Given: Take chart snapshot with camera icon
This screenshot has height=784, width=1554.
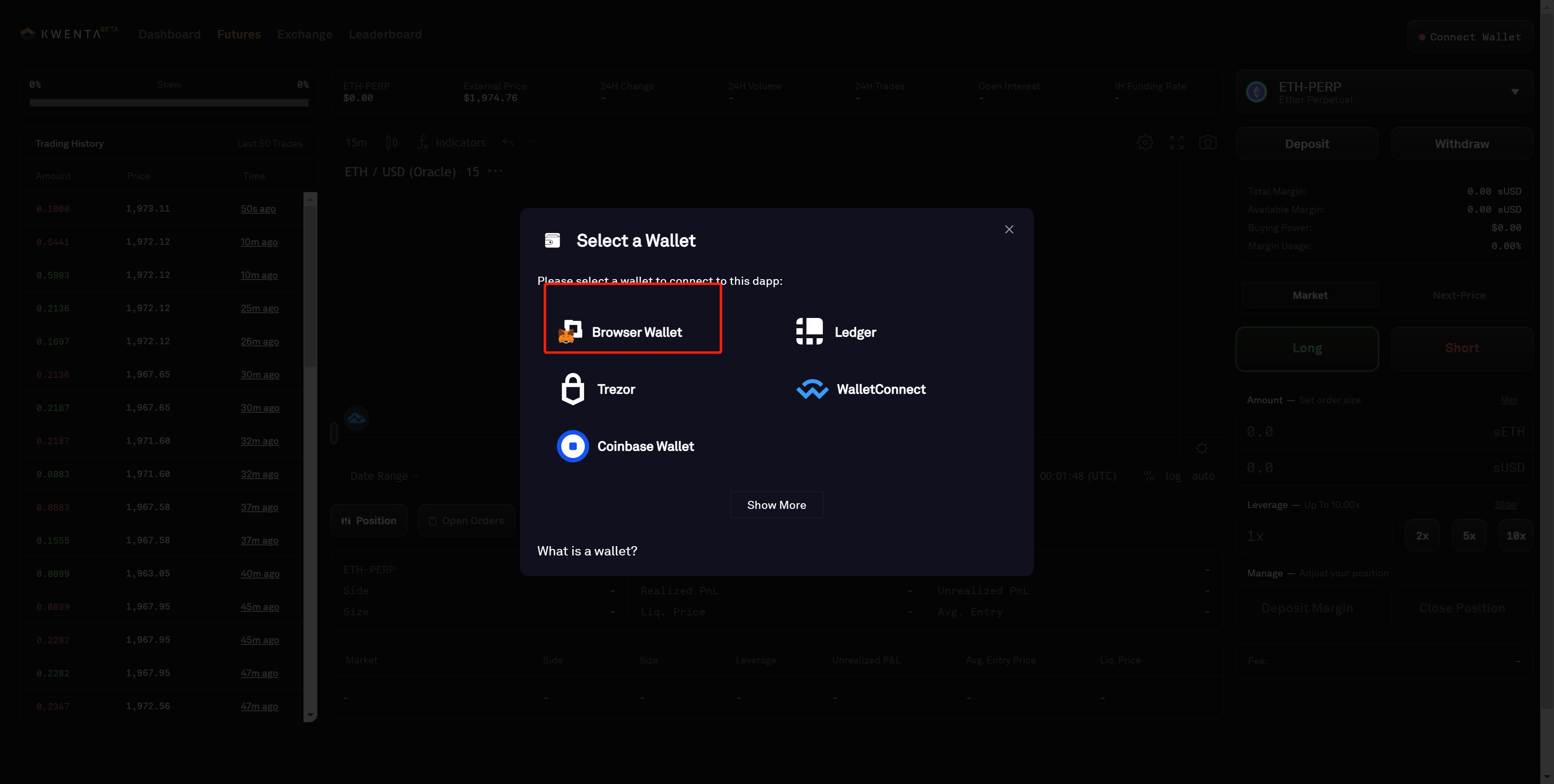Looking at the screenshot, I should 1208,142.
